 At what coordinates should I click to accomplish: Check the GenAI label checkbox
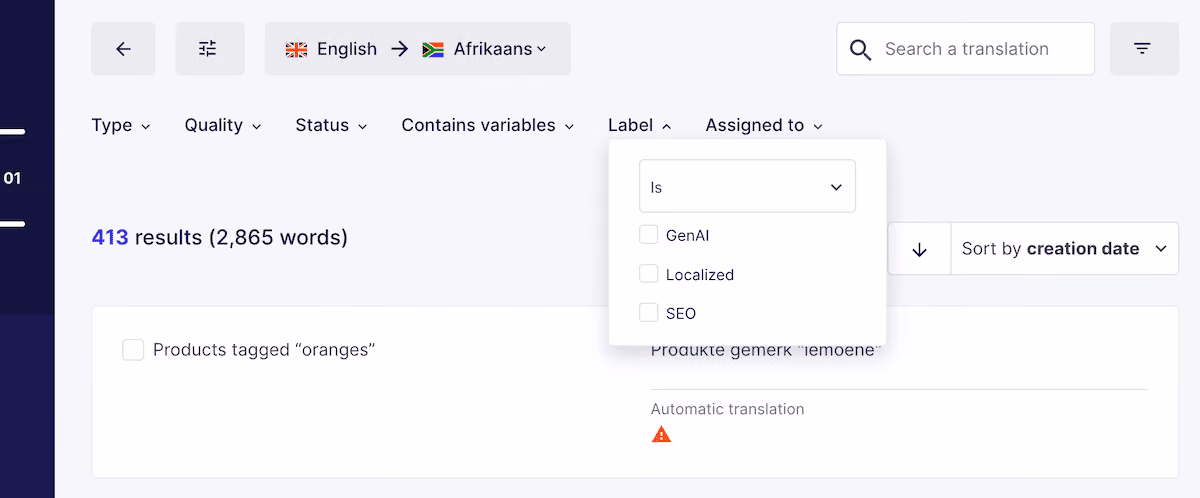point(648,235)
